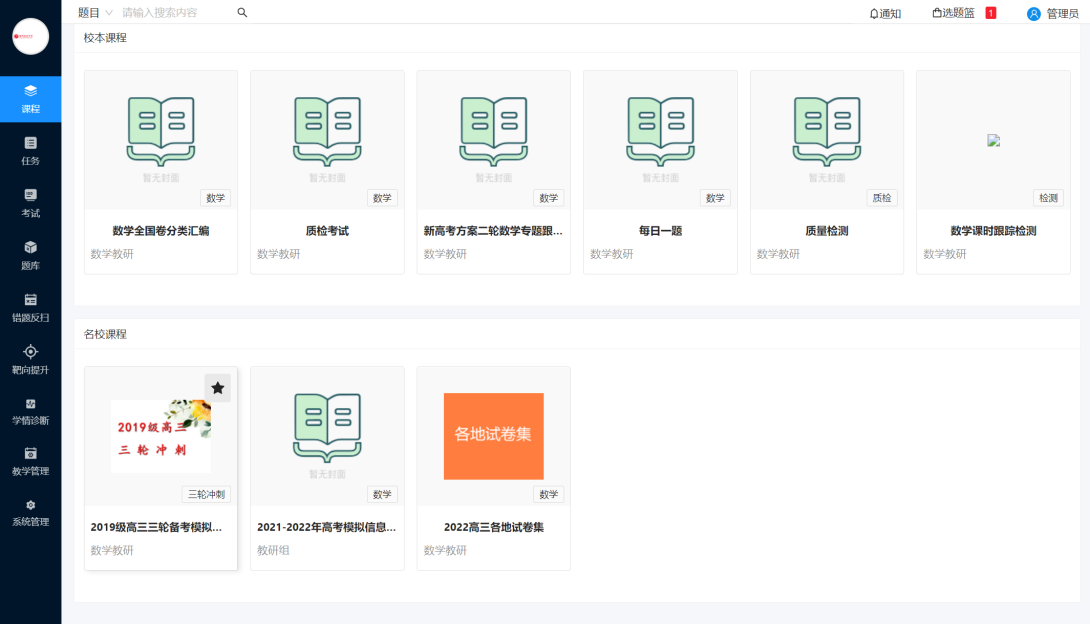This screenshot has width=1090, height=624.
Task: Open the 题库 question bank
Action: click(31, 255)
